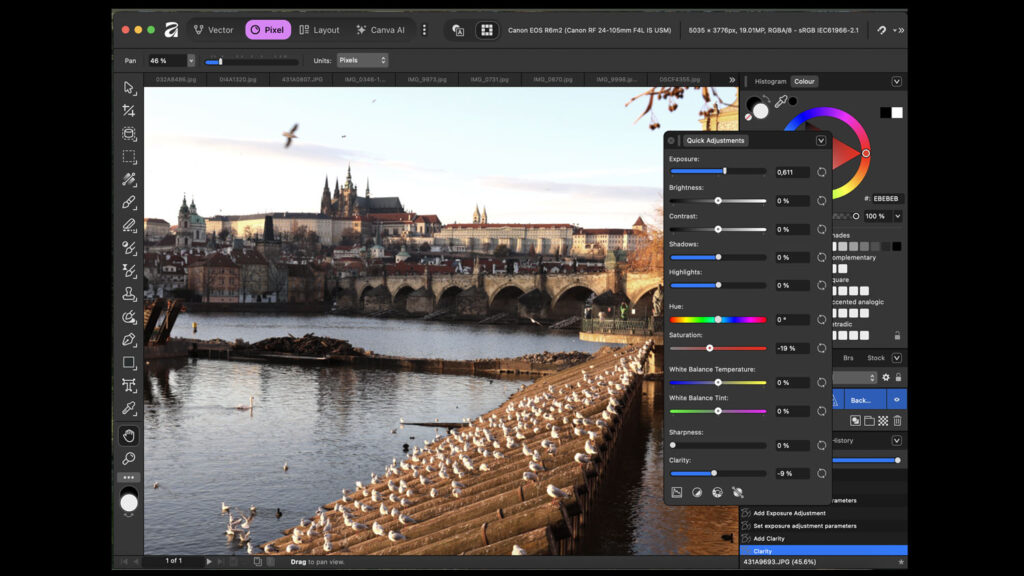Open the Canva AI tab

pyautogui.click(x=389, y=29)
